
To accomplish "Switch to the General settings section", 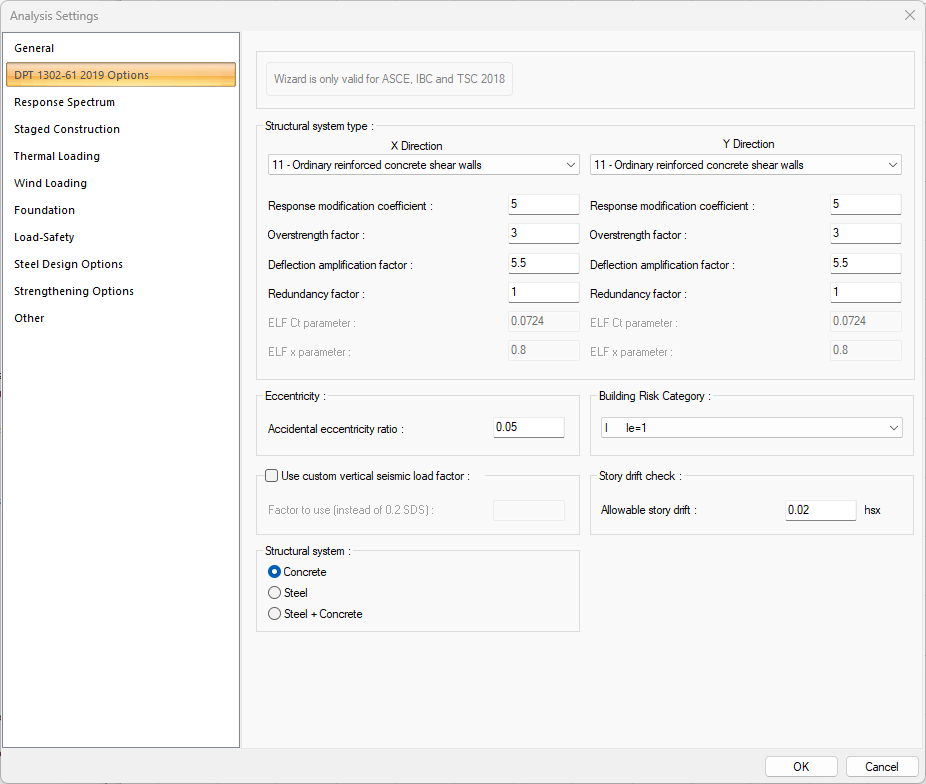I will pos(34,48).
